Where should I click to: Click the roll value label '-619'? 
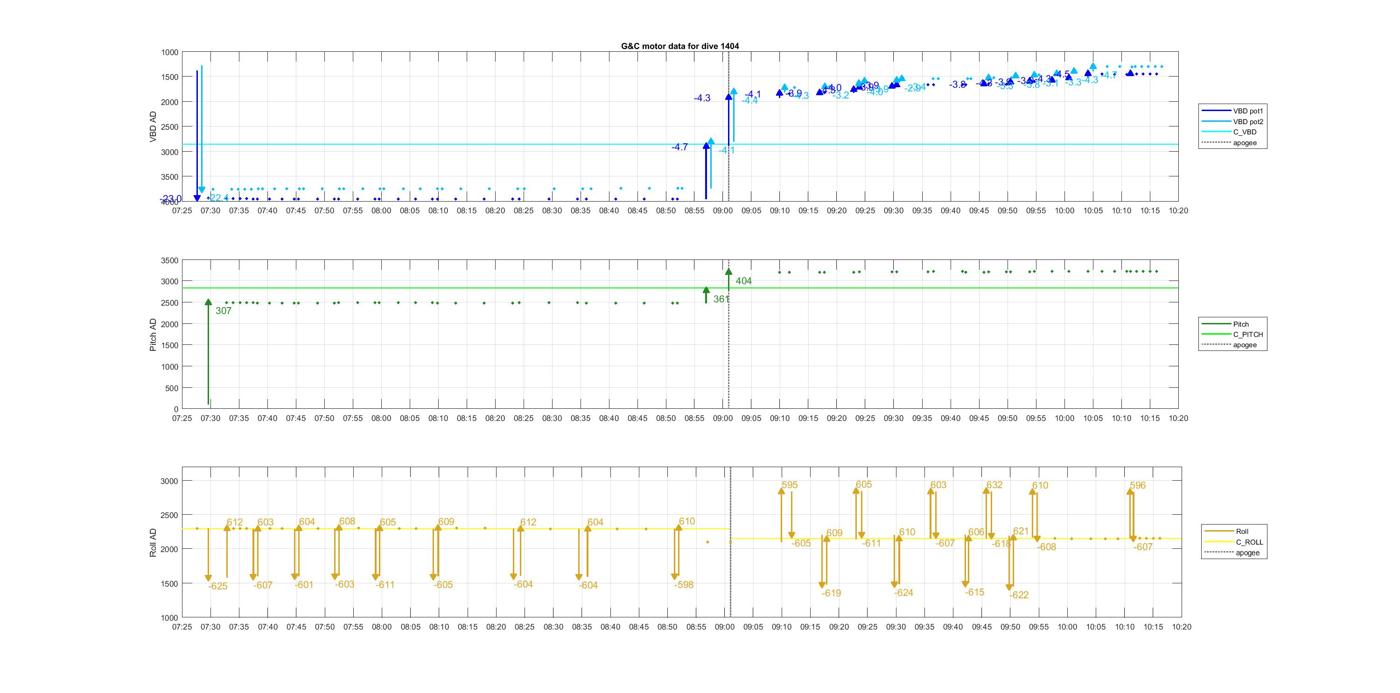[x=831, y=593]
